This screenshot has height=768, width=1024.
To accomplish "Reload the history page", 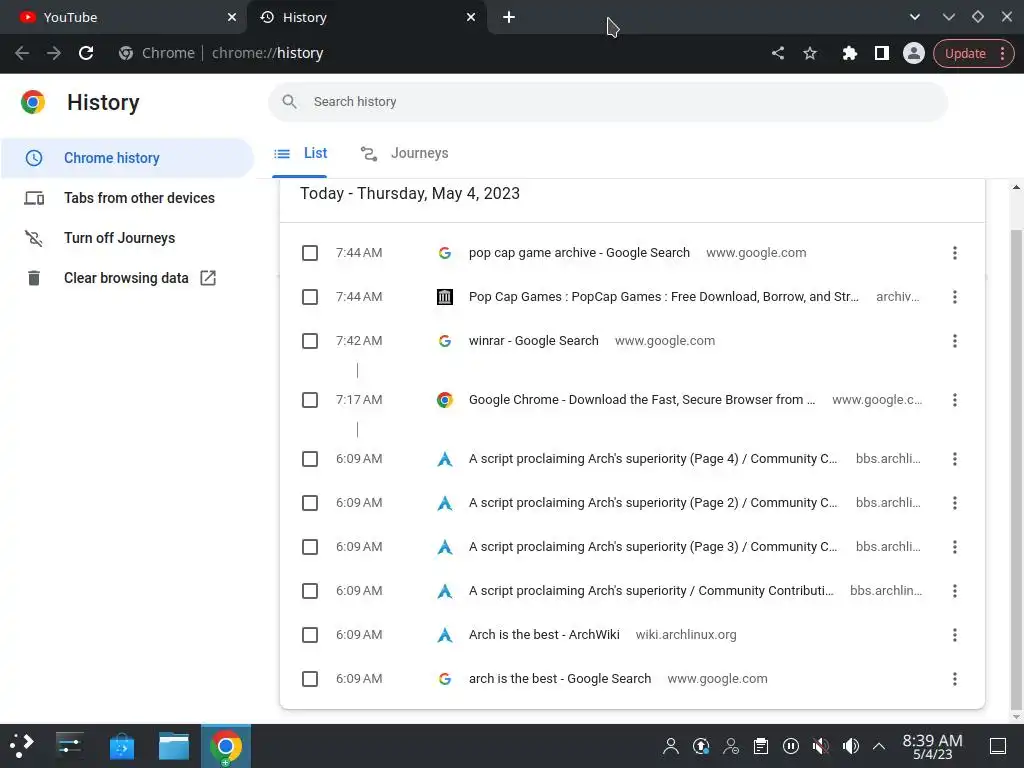I will pyautogui.click(x=86, y=53).
